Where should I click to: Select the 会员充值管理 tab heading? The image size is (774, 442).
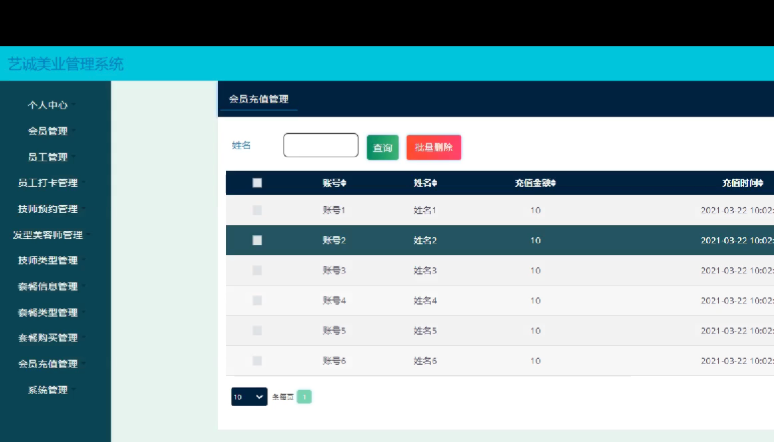pos(258,99)
